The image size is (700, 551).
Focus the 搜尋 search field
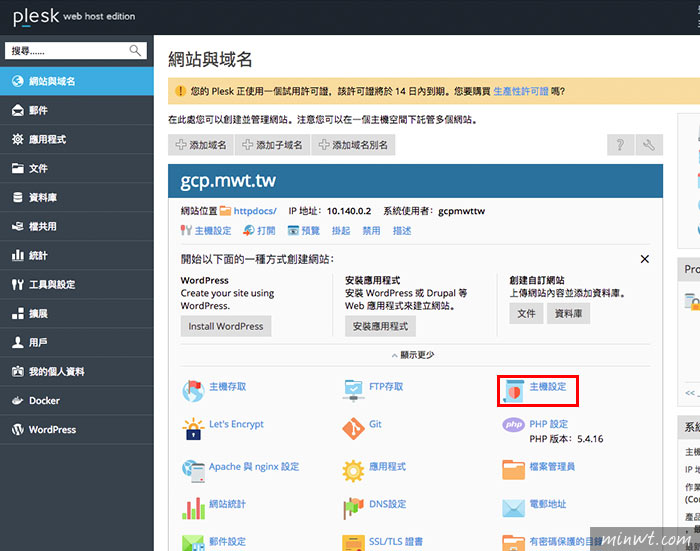pyautogui.click(x=76, y=51)
